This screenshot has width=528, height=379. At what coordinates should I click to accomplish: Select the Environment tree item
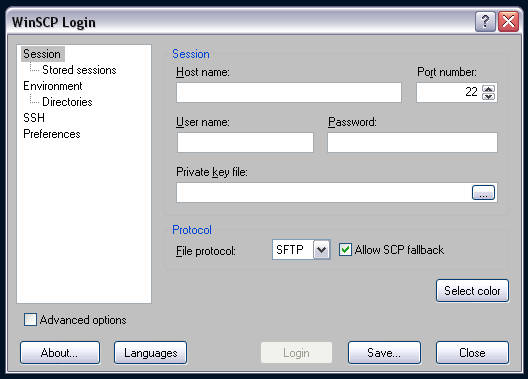coord(53,86)
